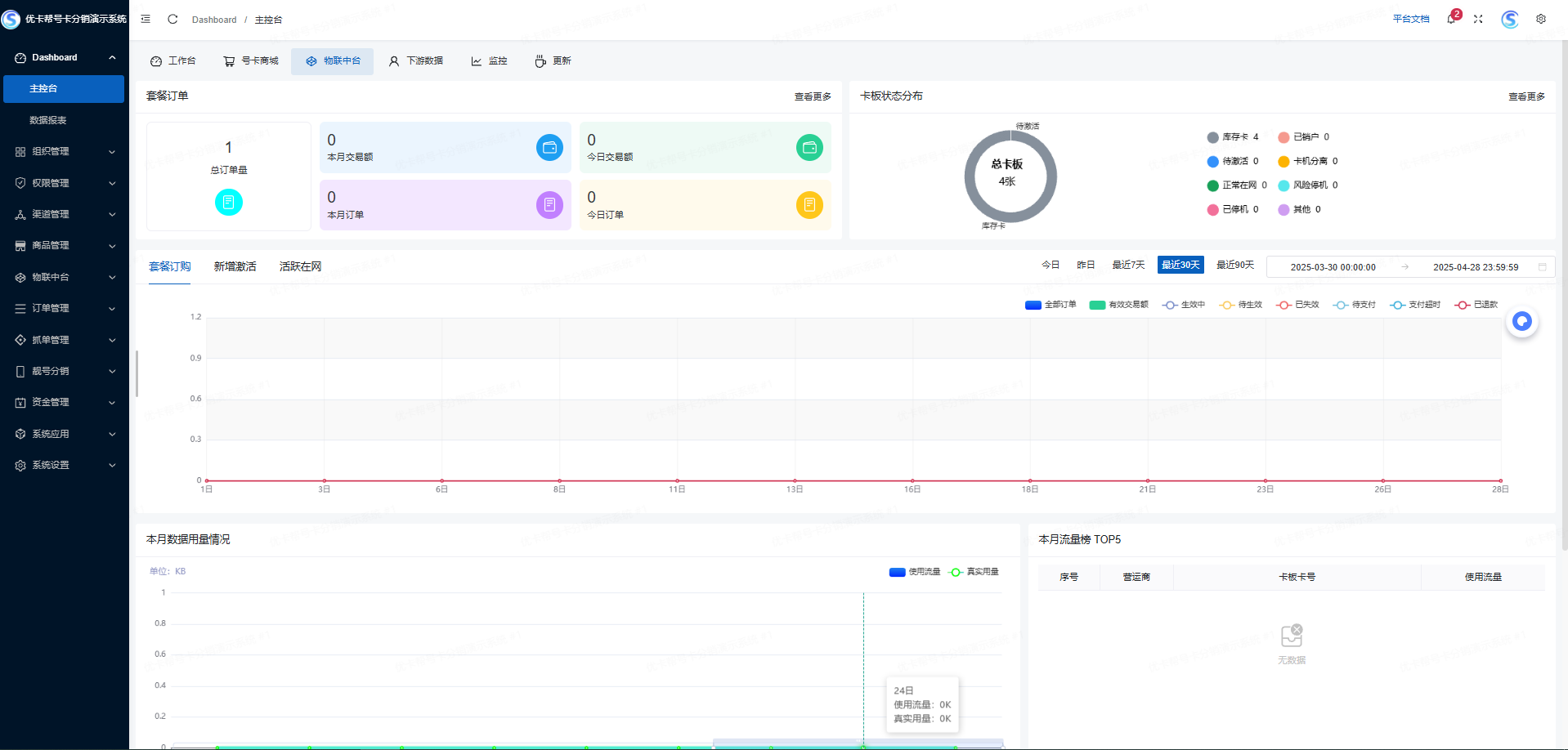Screen dimensions: 1568x750
Task: Click Dashboard breadcrumb link
Action: tap(214, 20)
